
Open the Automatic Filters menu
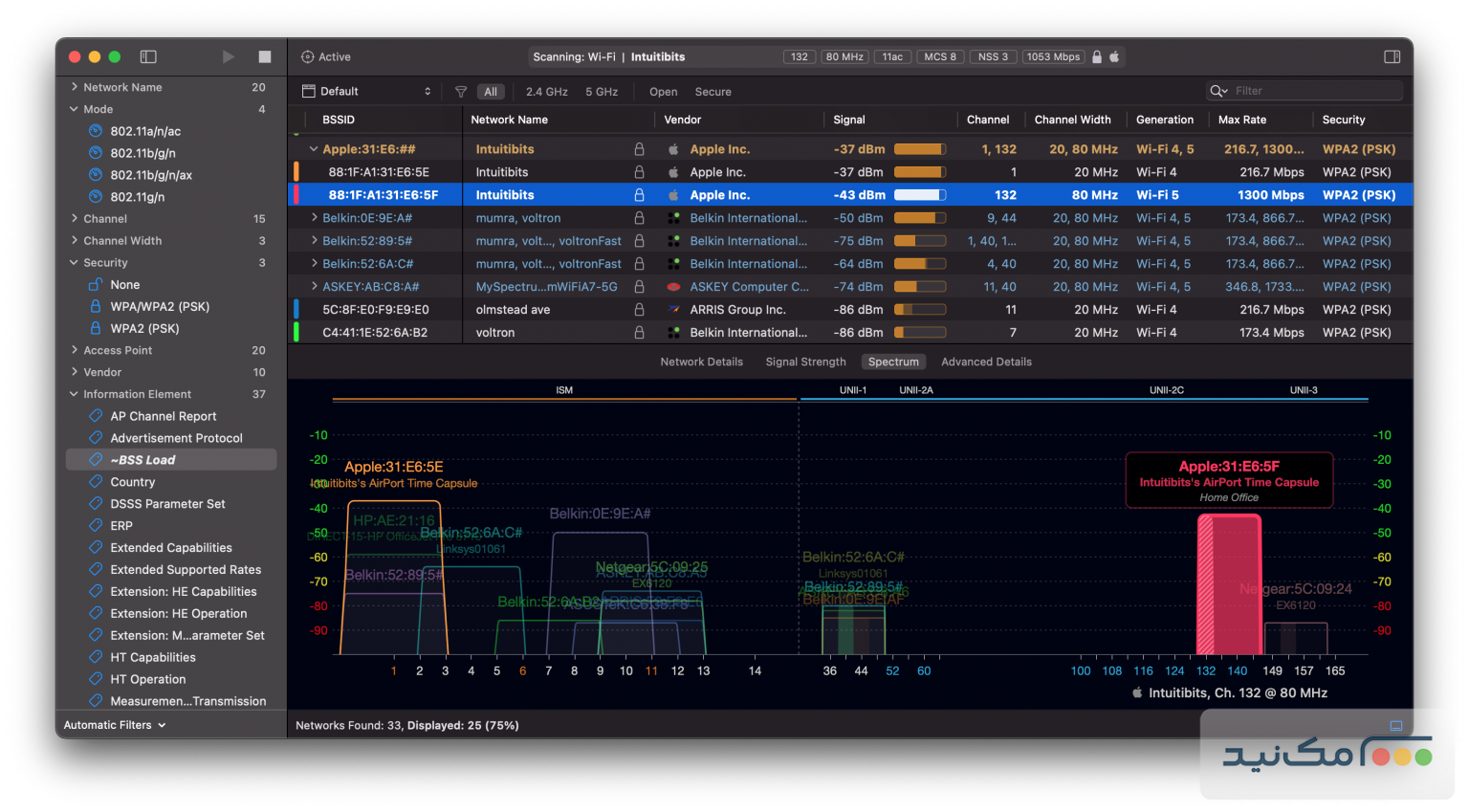coord(114,725)
